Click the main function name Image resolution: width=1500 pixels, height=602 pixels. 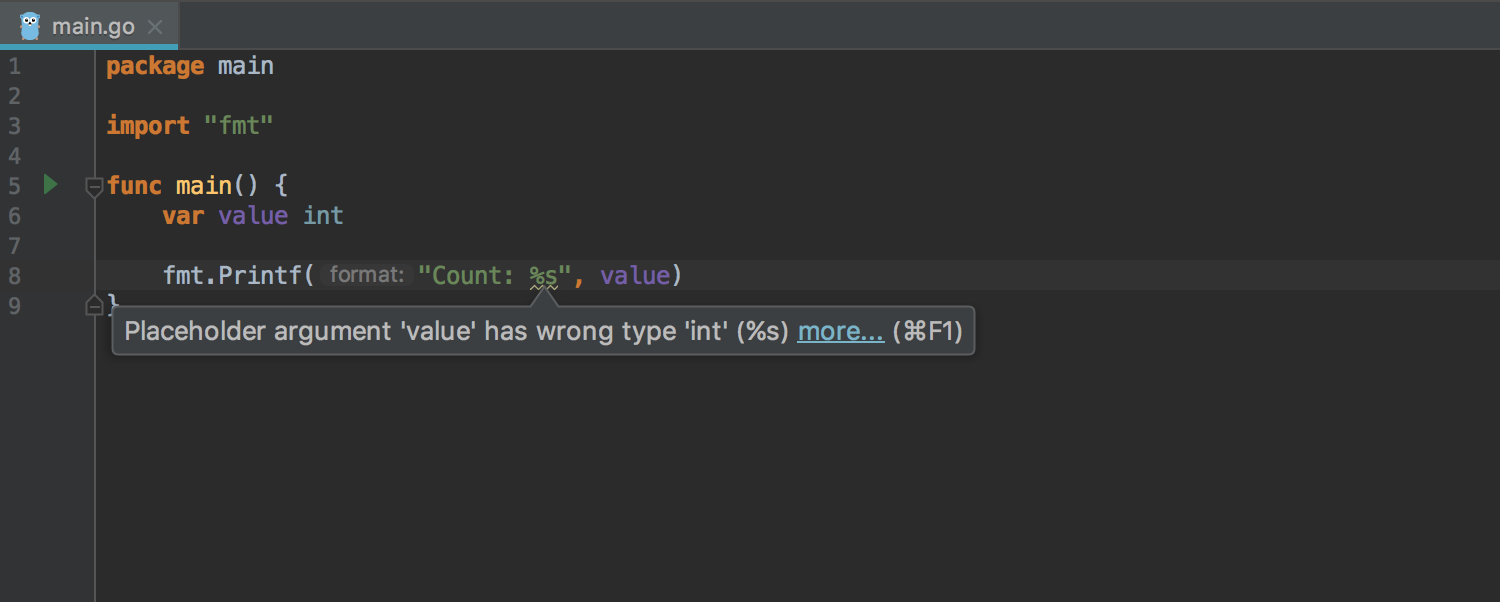(203, 186)
